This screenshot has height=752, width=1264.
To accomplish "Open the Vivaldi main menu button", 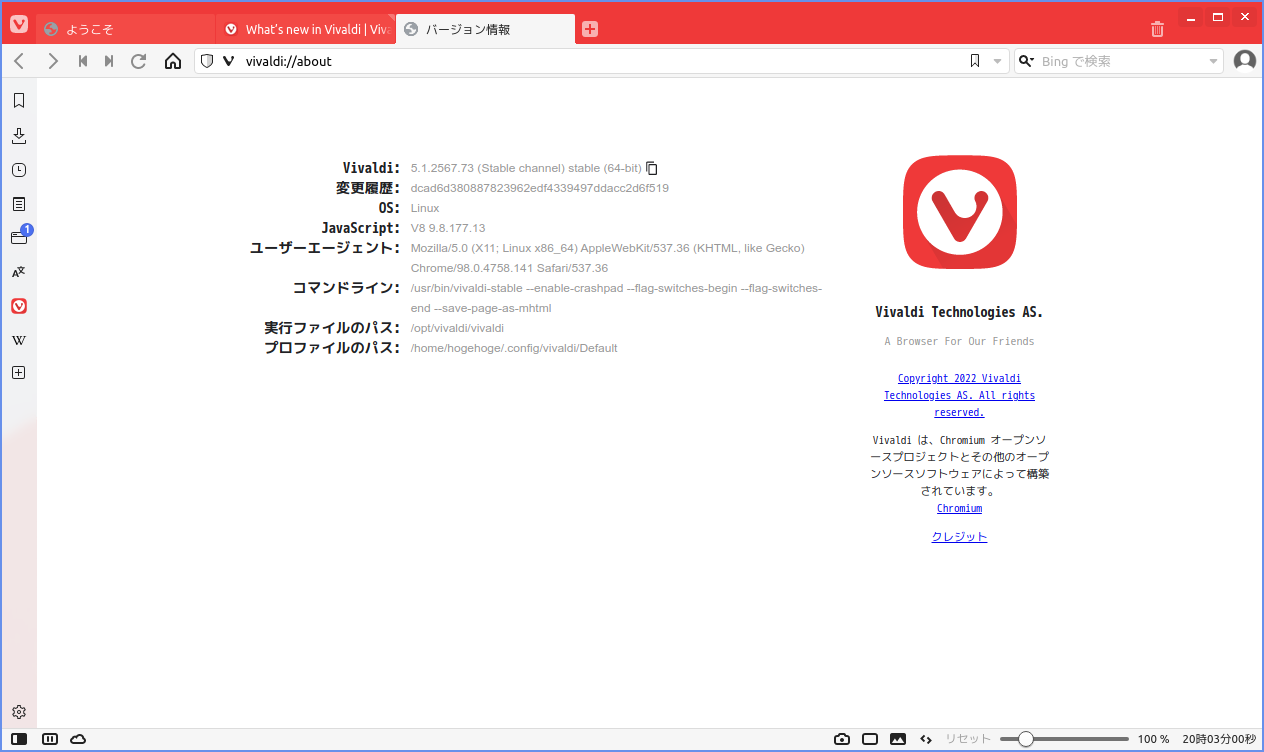I will click(19, 25).
